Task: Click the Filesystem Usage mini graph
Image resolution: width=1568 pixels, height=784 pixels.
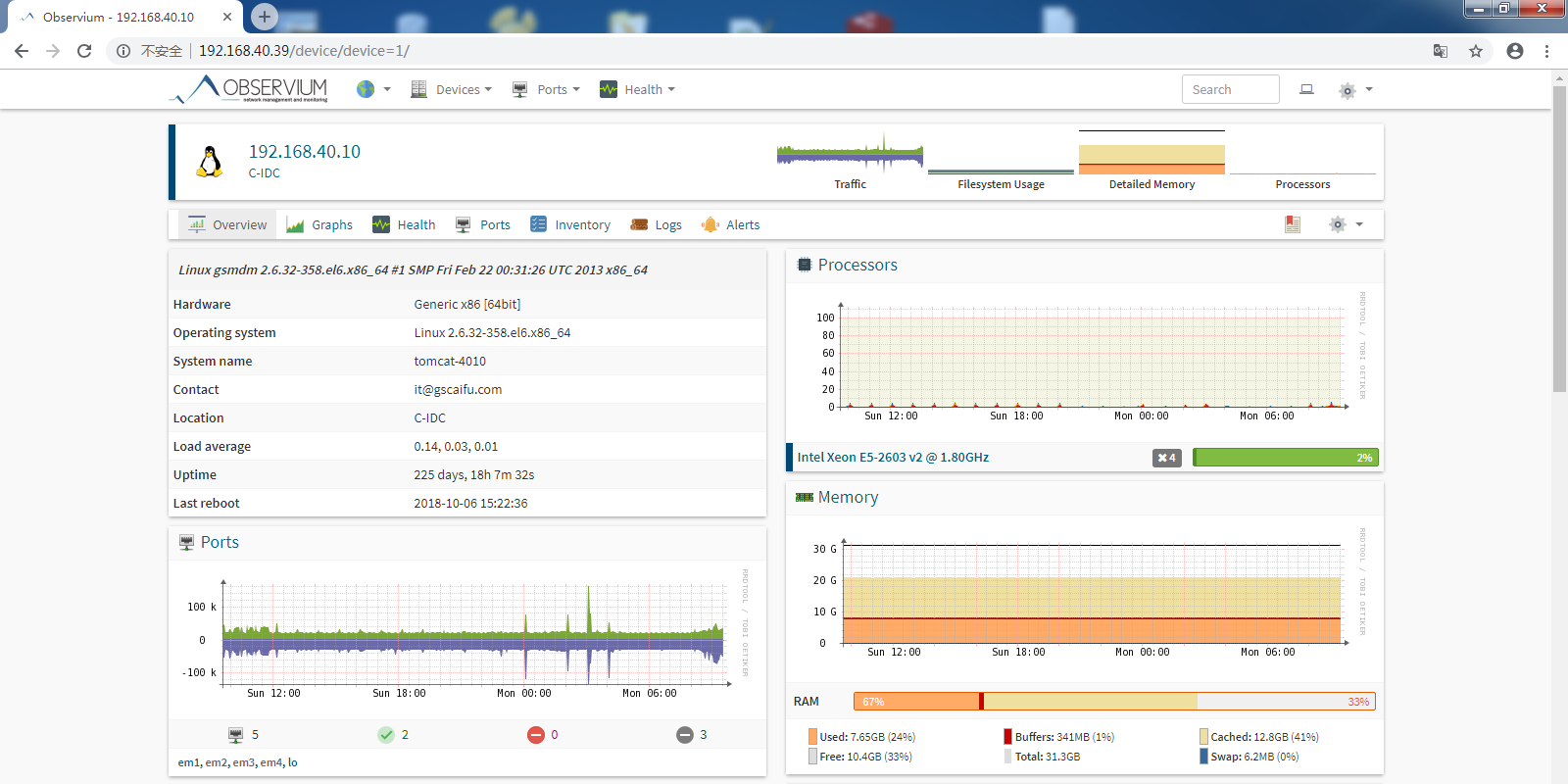Action: (1001, 154)
